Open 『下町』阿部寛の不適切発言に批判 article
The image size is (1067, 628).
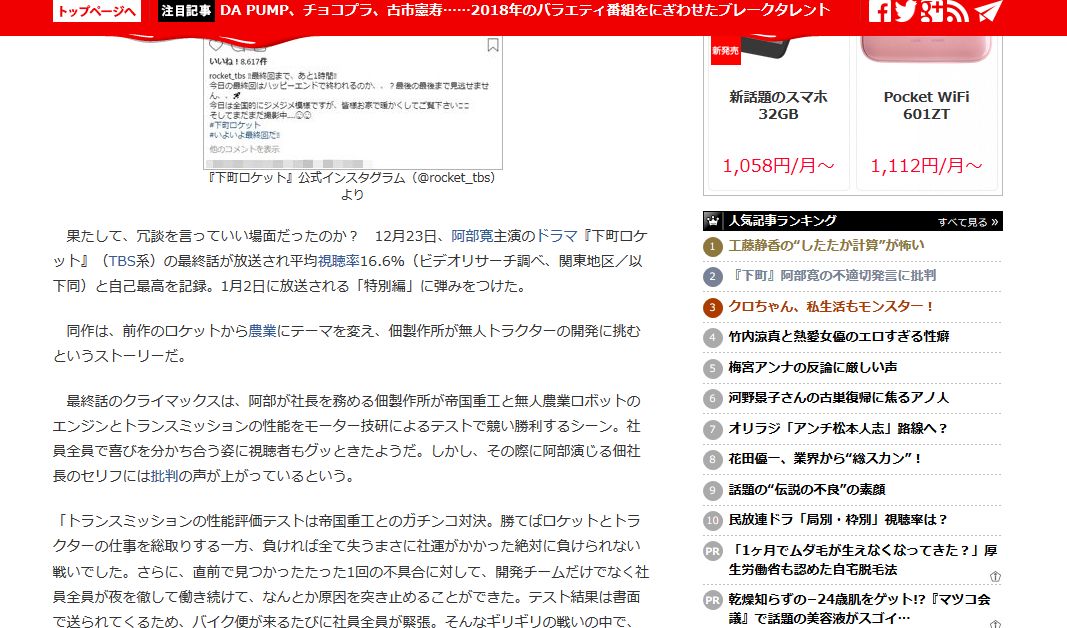point(832,276)
